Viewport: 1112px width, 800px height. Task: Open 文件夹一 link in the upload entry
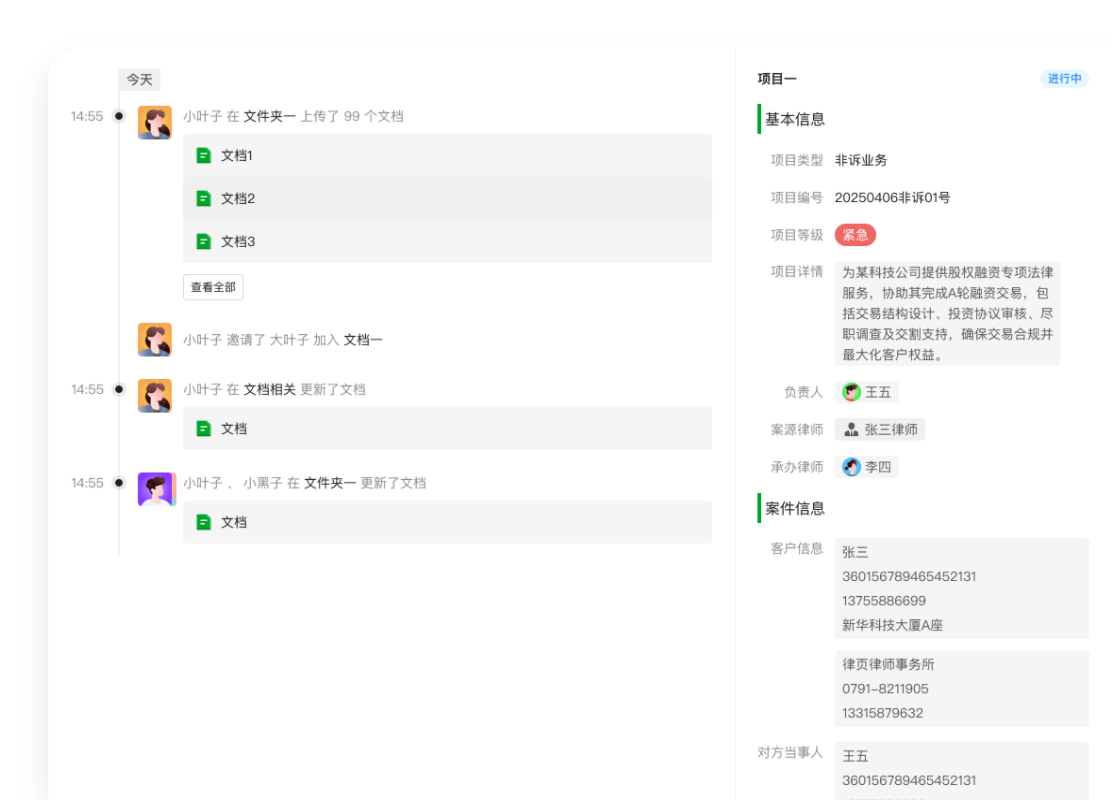(269, 116)
